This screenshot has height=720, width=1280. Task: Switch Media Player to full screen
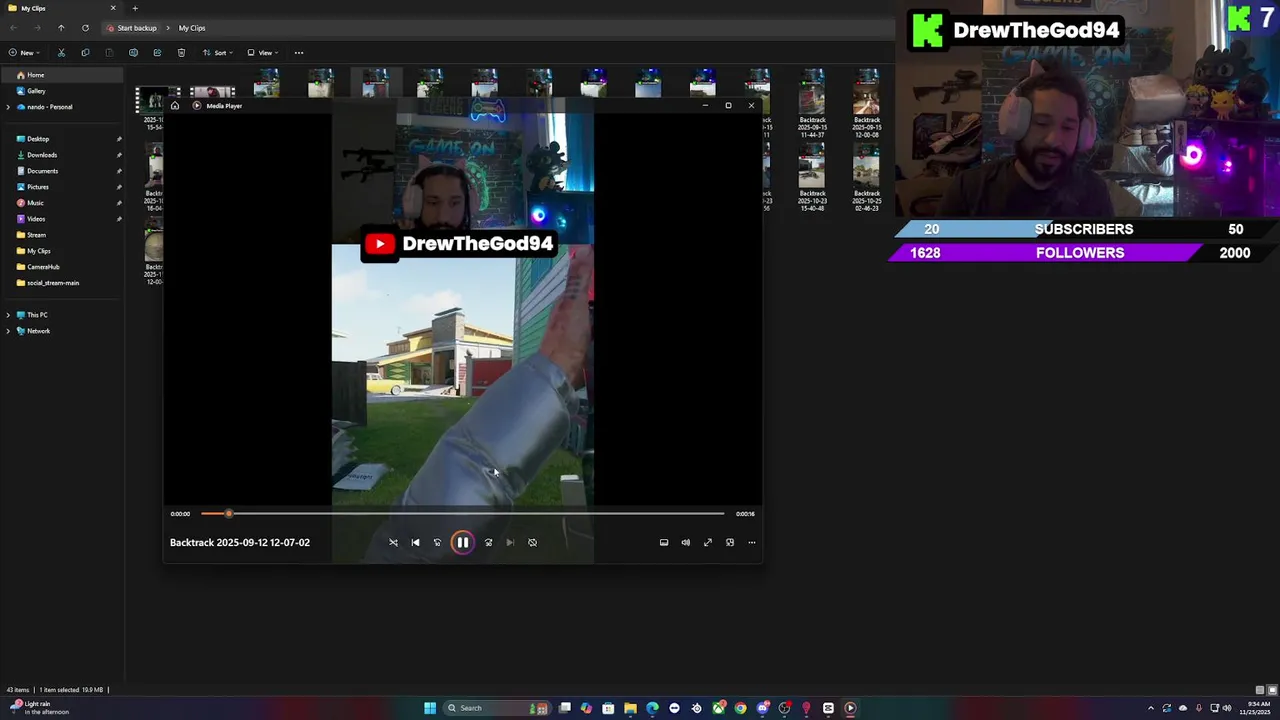pyautogui.click(x=708, y=542)
